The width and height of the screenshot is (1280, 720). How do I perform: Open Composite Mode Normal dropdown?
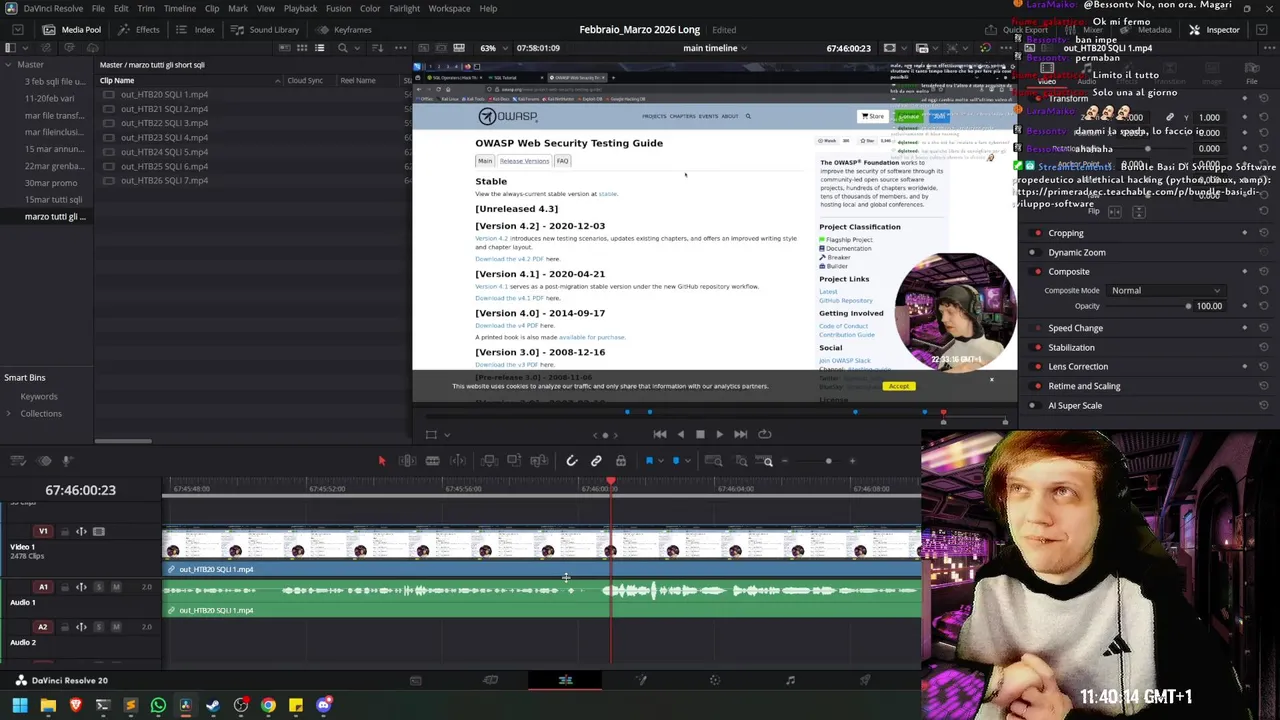click(1166, 290)
